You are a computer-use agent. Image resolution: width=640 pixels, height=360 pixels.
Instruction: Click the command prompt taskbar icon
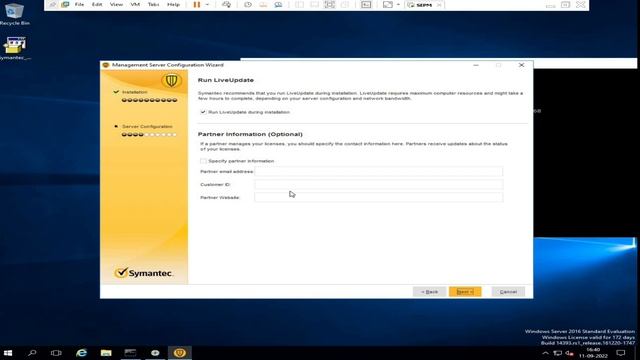tap(131, 353)
